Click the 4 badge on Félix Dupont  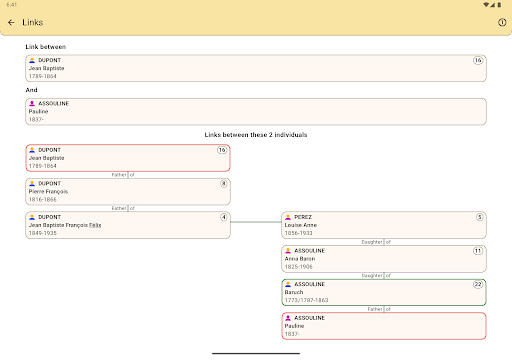[x=224, y=217]
